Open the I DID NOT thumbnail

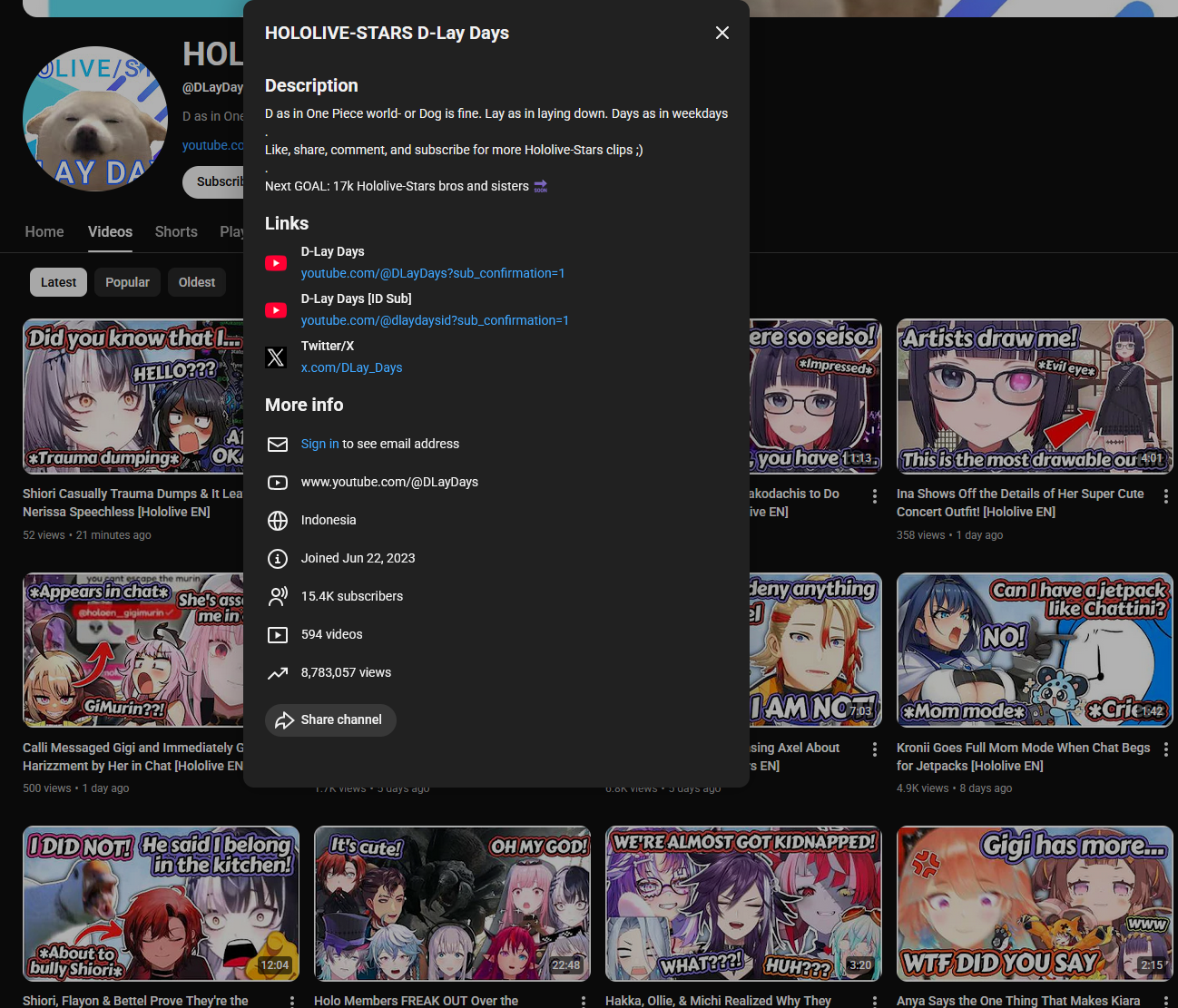(x=161, y=904)
